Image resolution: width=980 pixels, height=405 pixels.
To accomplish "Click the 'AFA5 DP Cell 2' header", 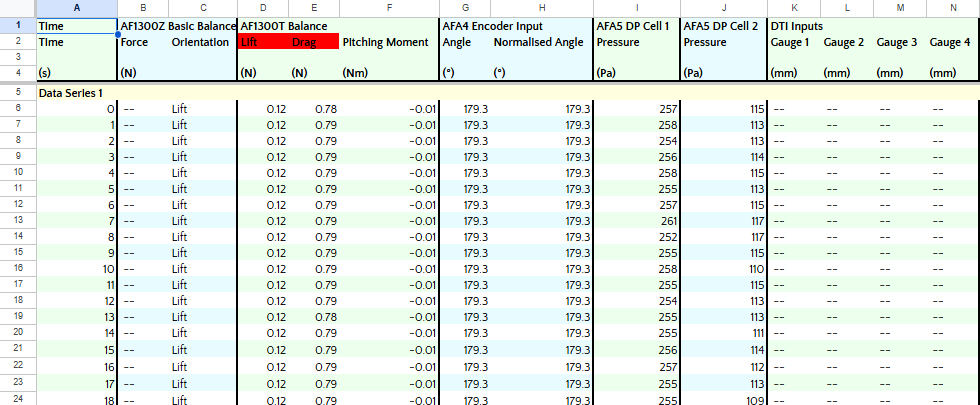I will (x=724, y=26).
